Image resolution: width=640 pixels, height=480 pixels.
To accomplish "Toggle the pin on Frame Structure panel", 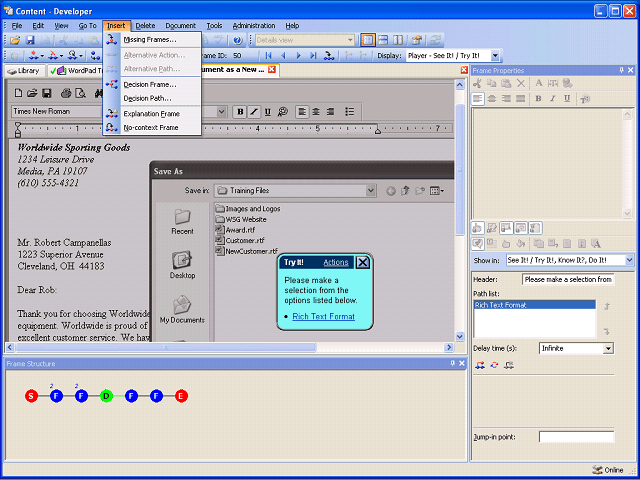I will (453, 363).
